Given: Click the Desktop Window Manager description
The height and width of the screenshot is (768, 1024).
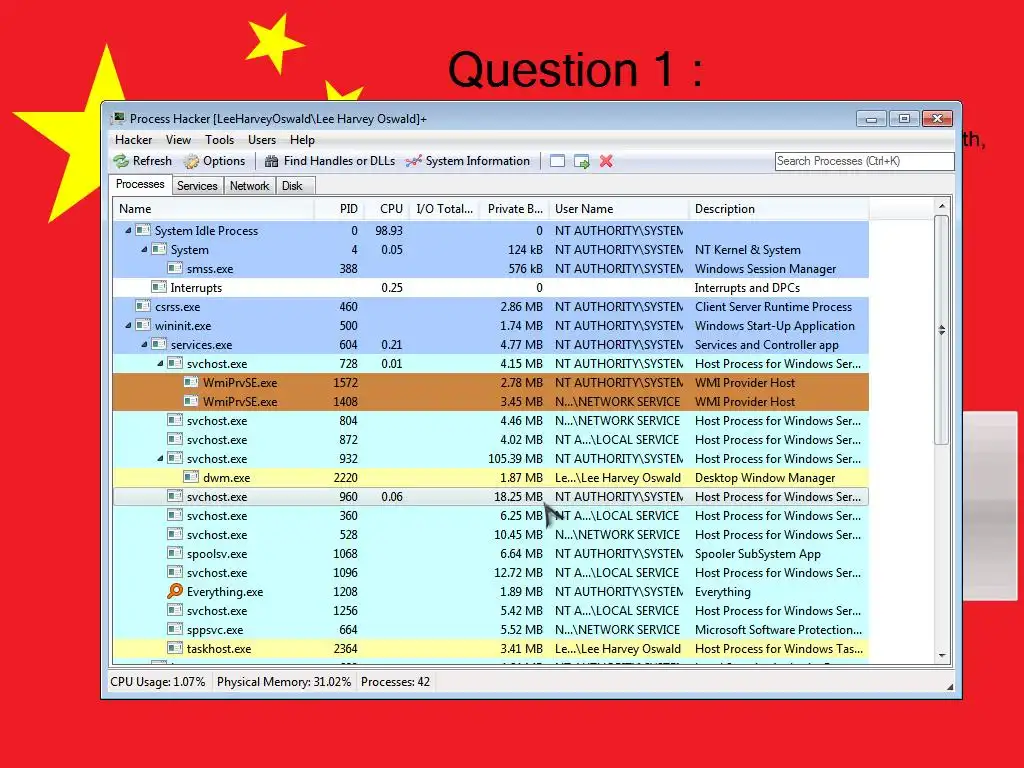Looking at the screenshot, I should point(765,477).
